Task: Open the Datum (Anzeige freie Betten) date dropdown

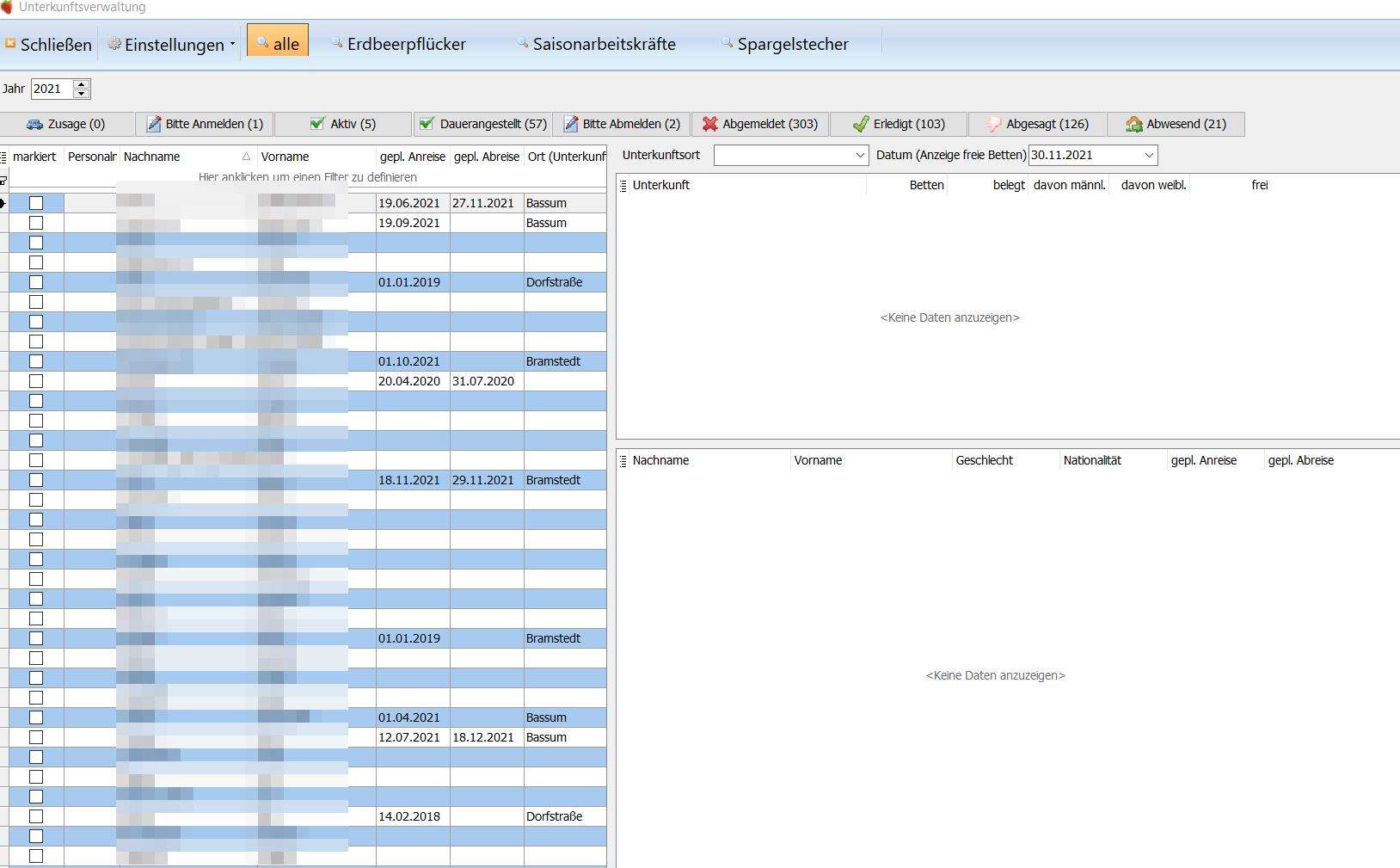Action: click(x=1149, y=155)
